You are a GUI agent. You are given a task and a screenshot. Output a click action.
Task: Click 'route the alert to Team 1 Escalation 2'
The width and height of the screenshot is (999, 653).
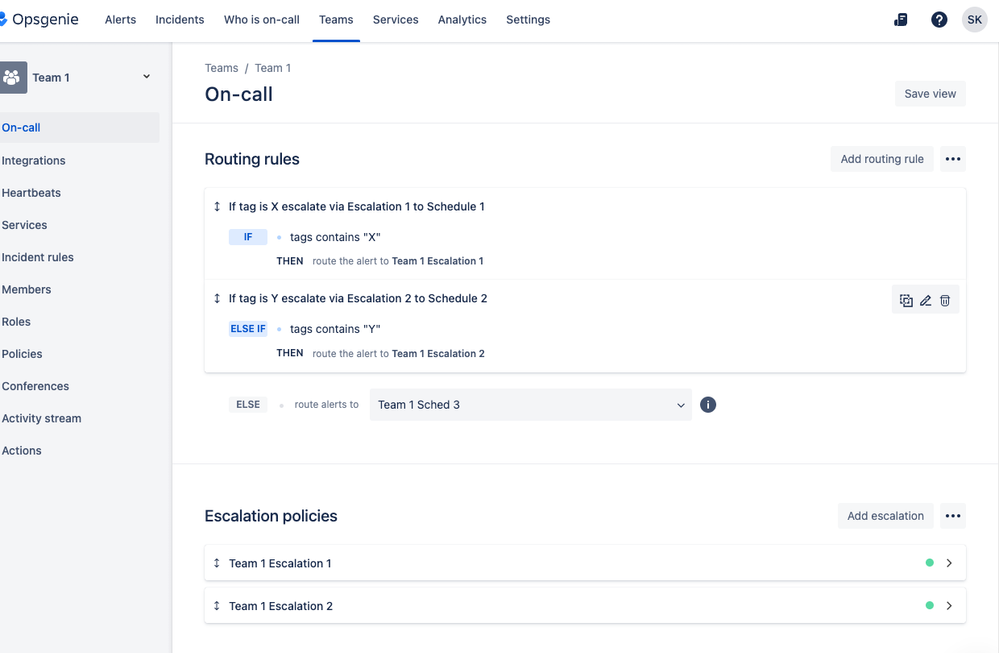point(398,354)
